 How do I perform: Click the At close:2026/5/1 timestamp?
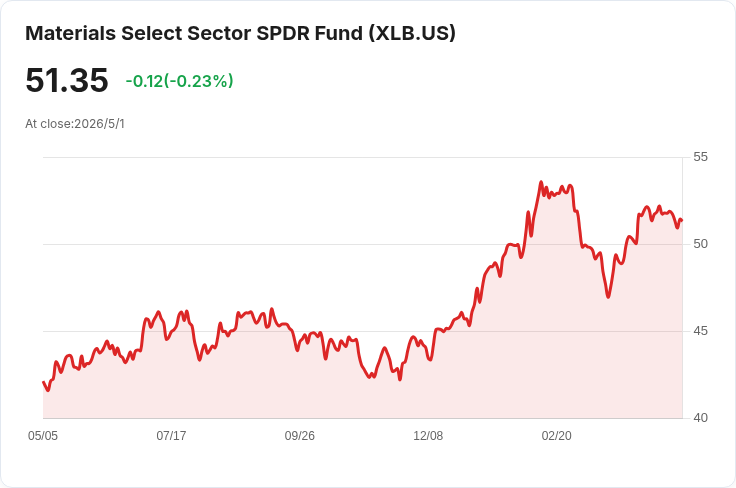tap(75, 124)
